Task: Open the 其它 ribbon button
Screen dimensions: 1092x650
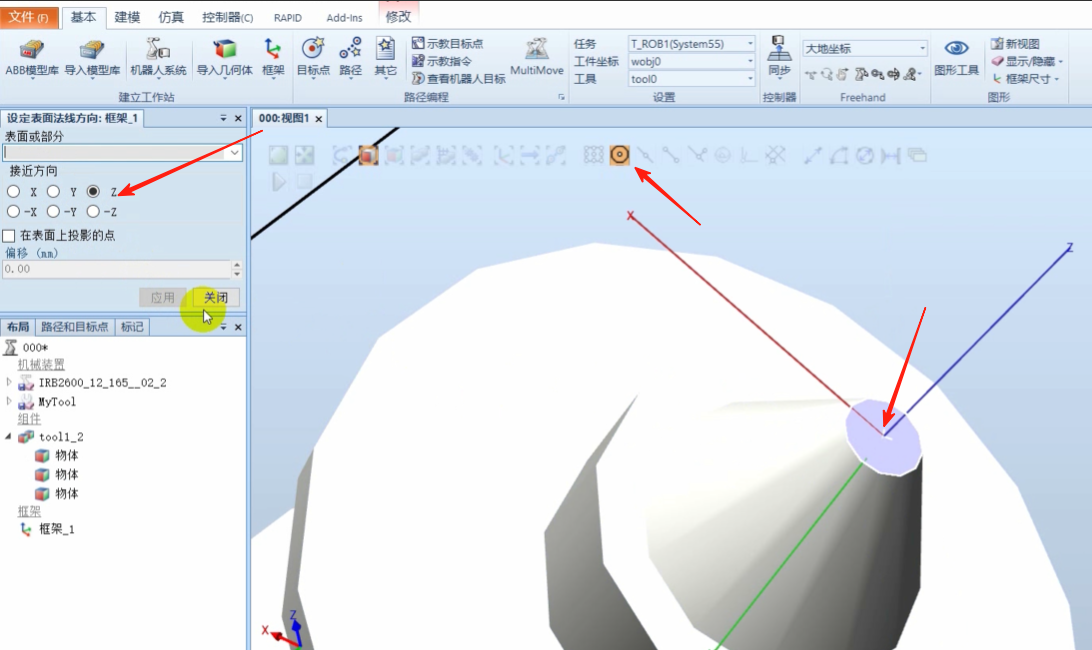Action: (385, 58)
